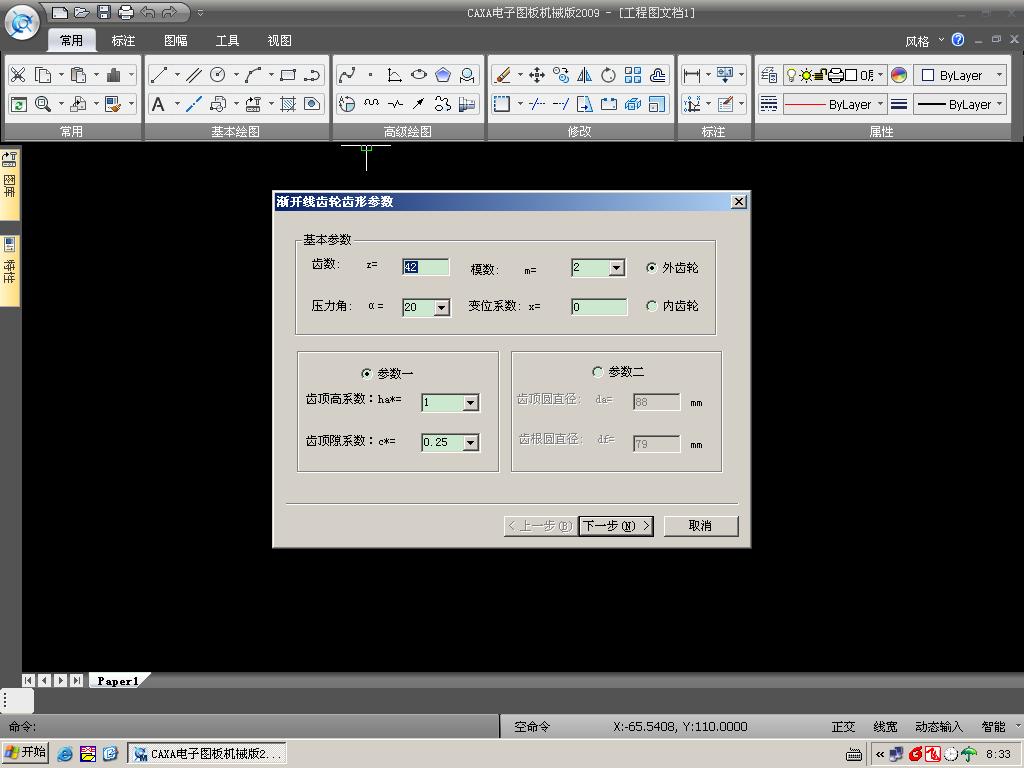This screenshot has height=768, width=1024.
Task: Switch to the 视图 ribbon tab
Action: point(280,40)
